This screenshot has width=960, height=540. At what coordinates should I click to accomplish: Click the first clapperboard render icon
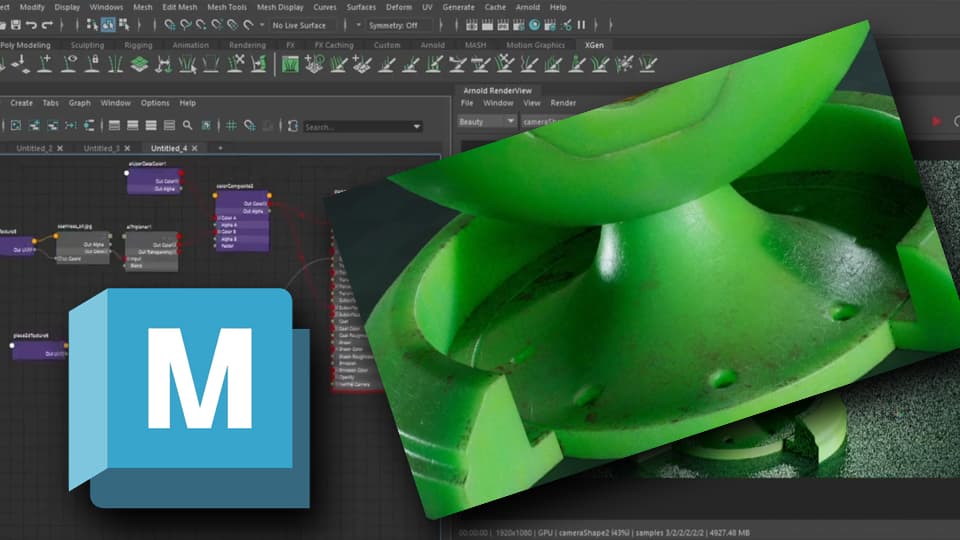(471, 25)
